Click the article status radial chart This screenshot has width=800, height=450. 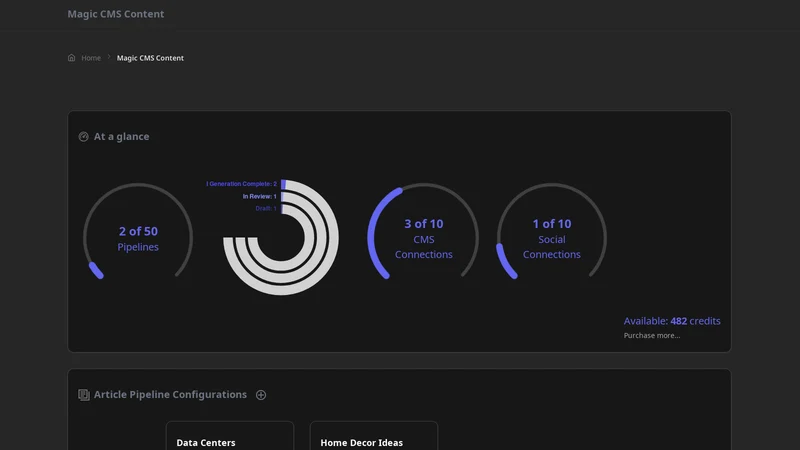[x=281, y=237]
